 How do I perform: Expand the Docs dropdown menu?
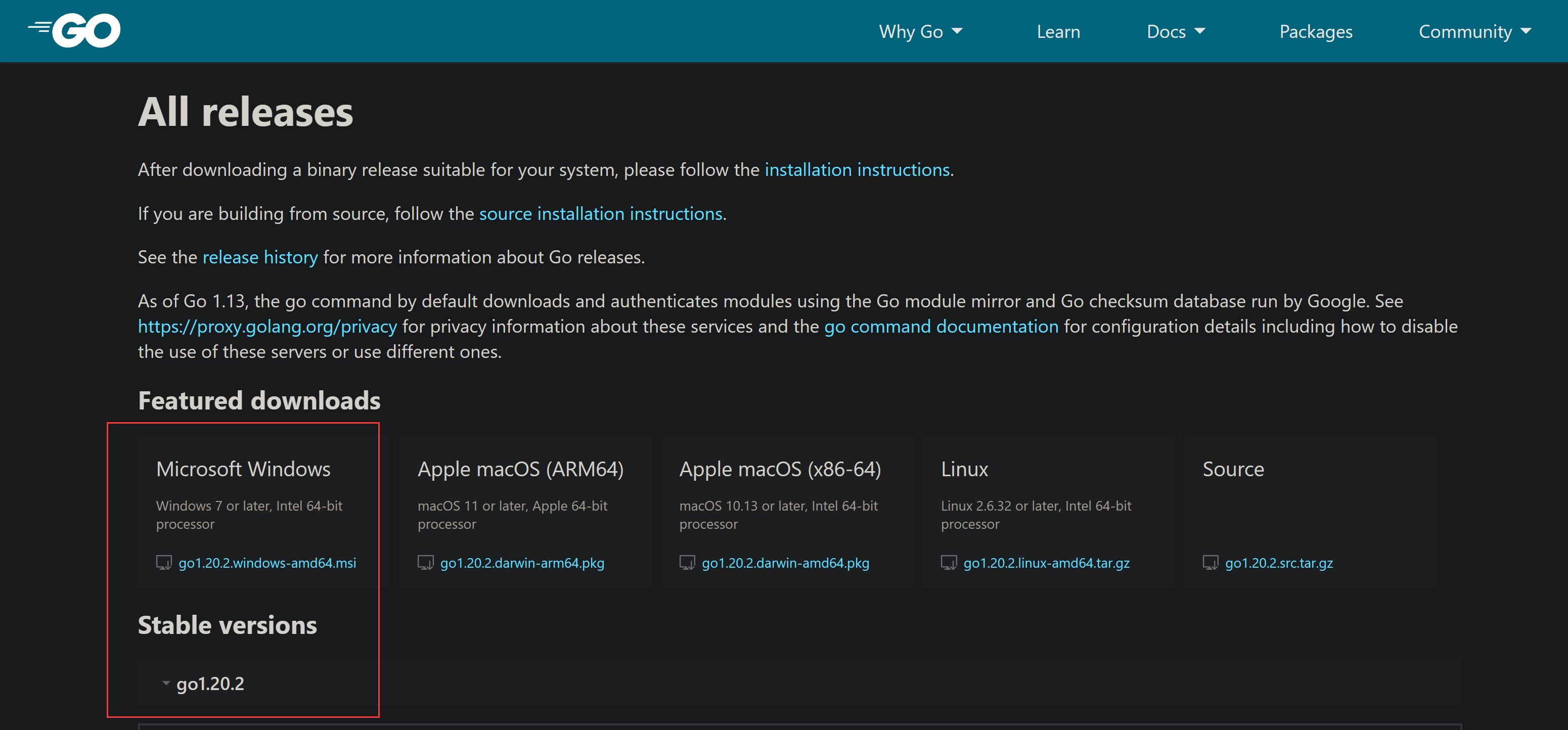click(1176, 32)
